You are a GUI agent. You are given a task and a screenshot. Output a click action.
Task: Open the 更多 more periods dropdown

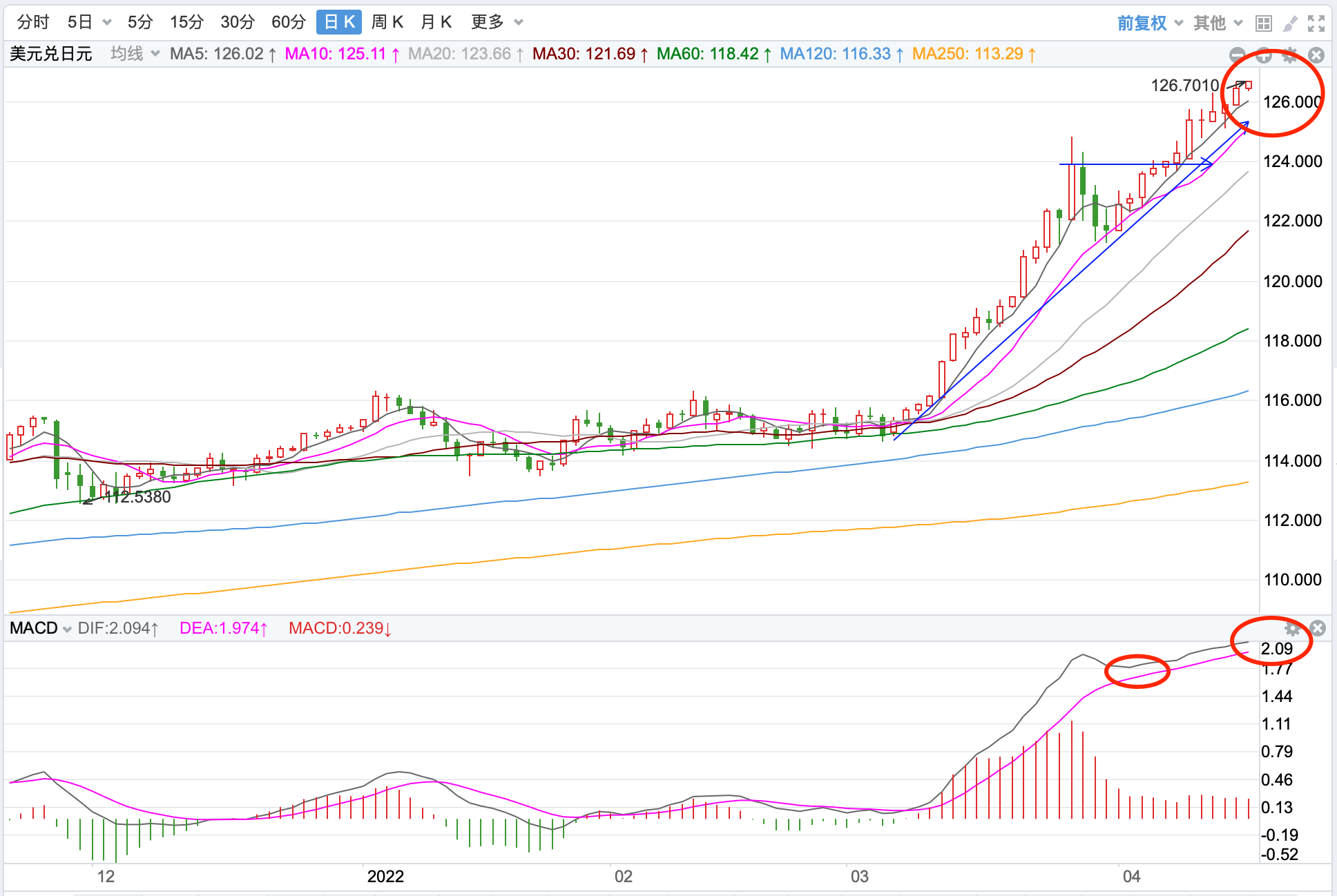(x=497, y=22)
